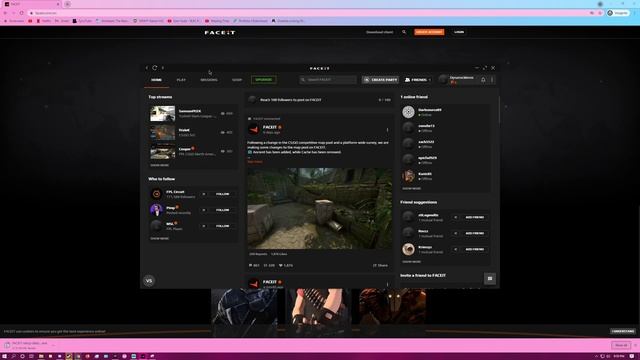
Task: Click the FACEIT logo on the website header
Action: [220, 33]
